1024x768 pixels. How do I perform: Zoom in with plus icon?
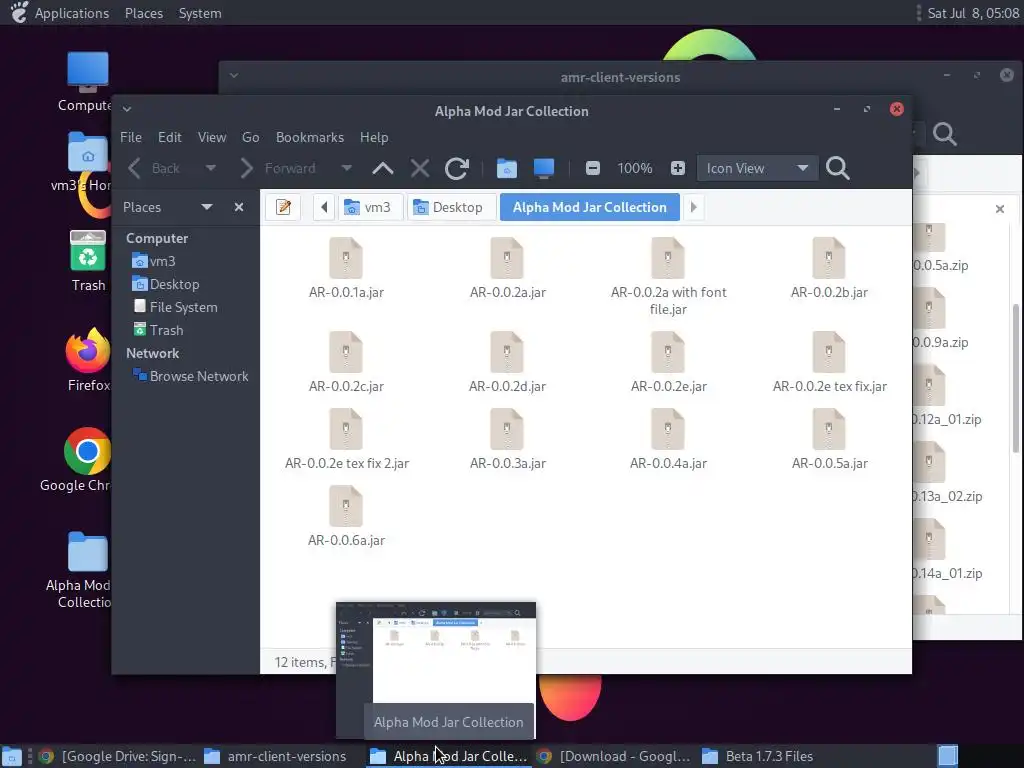[678, 168]
